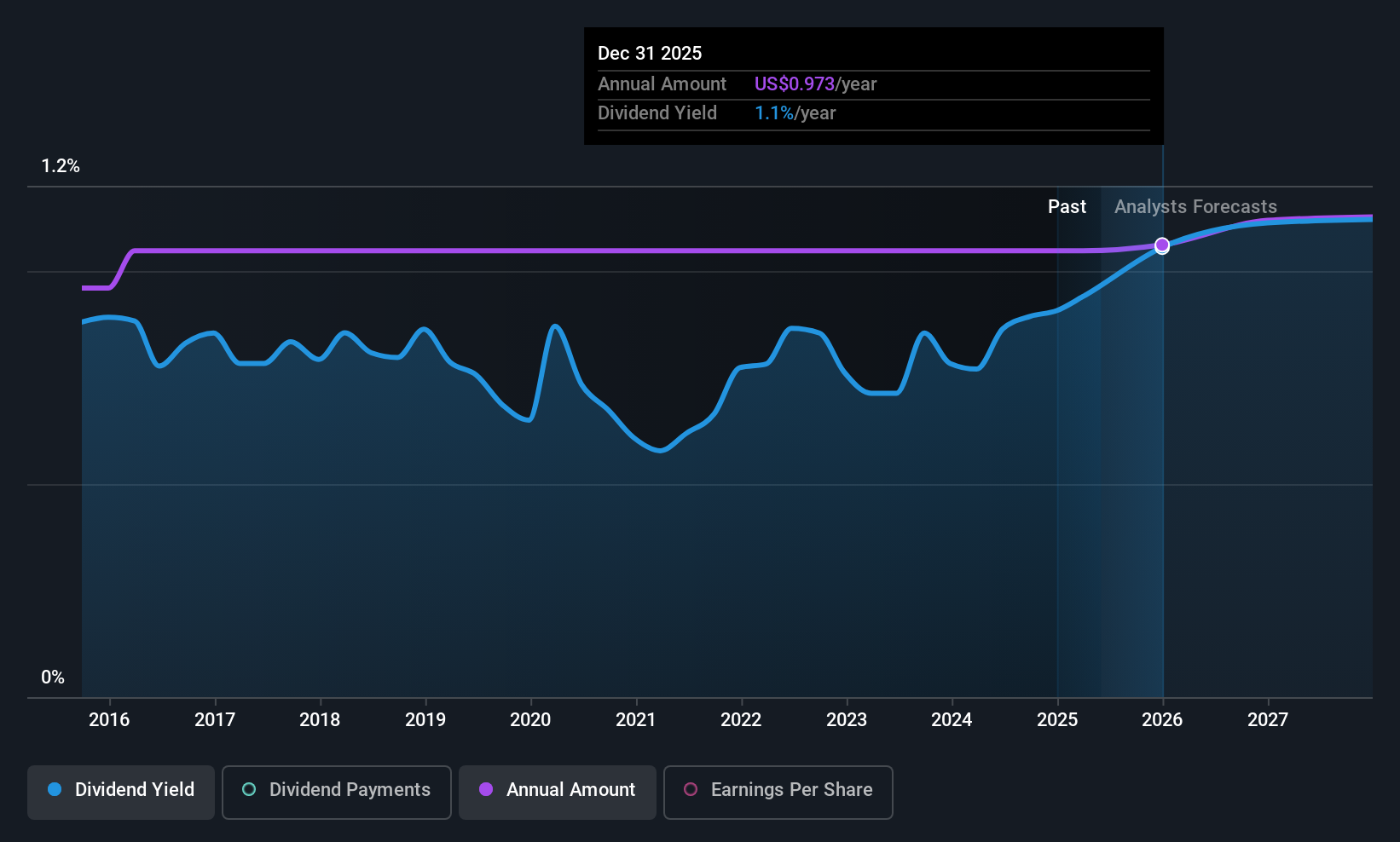Click the 2019 x-axis label
Screen dimensions: 1400x842
click(425, 720)
